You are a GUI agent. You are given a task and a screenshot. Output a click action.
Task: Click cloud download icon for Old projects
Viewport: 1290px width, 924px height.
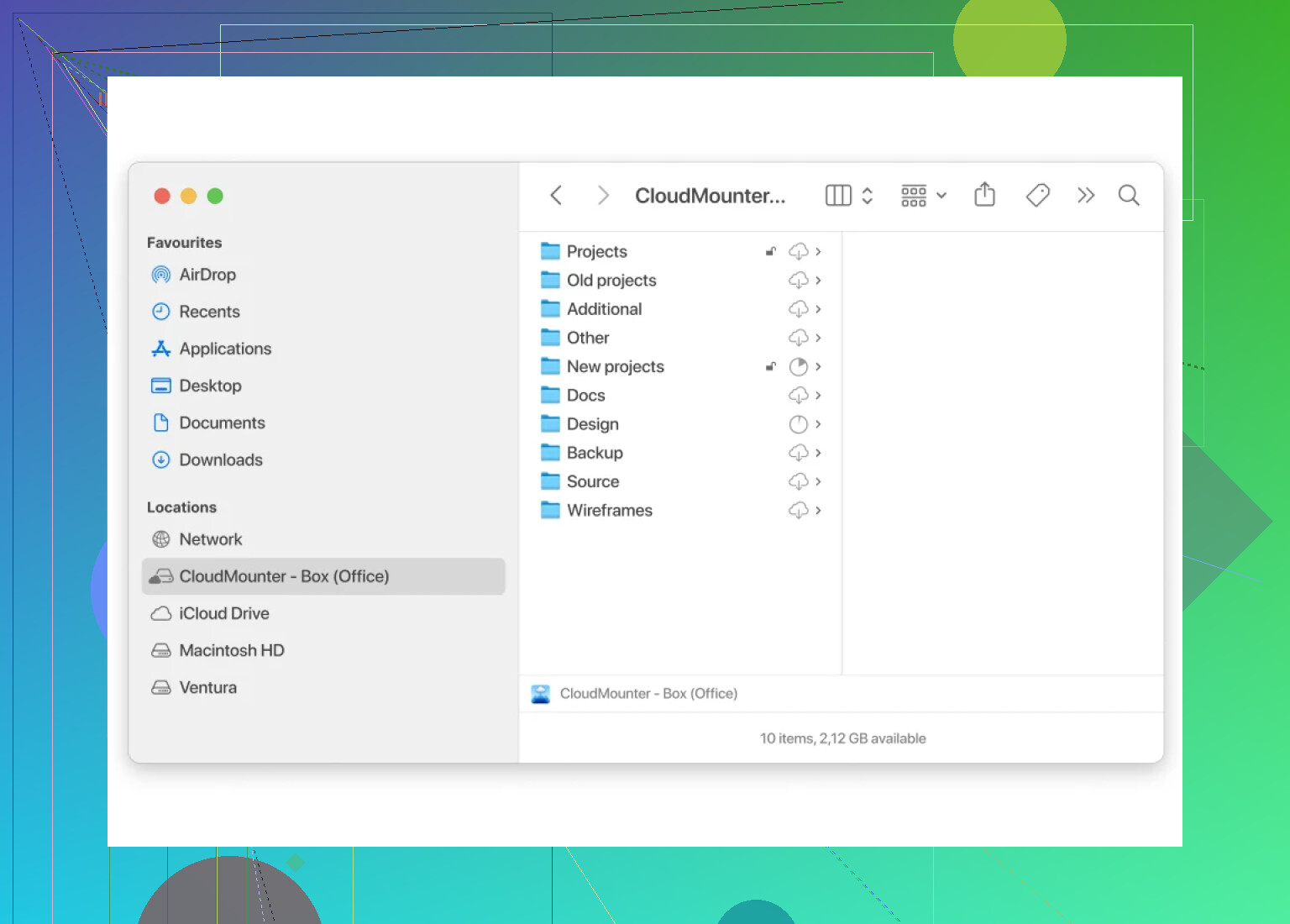coord(798,281)
